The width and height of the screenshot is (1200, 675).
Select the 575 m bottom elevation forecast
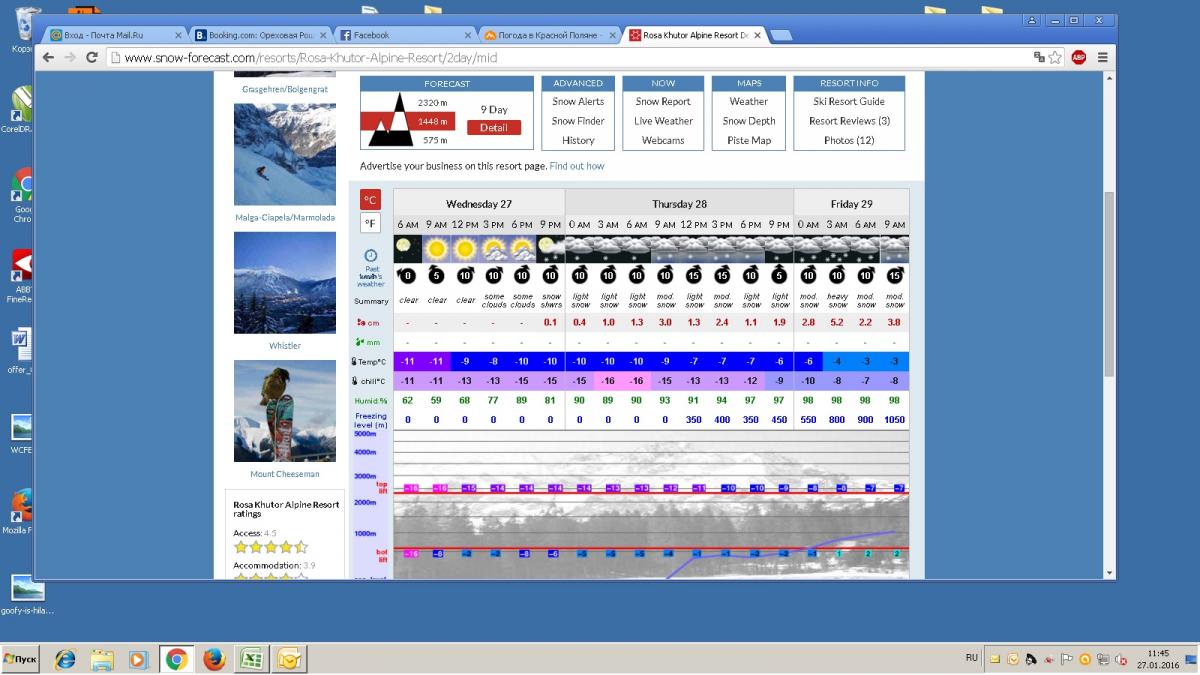coord(433,140)
